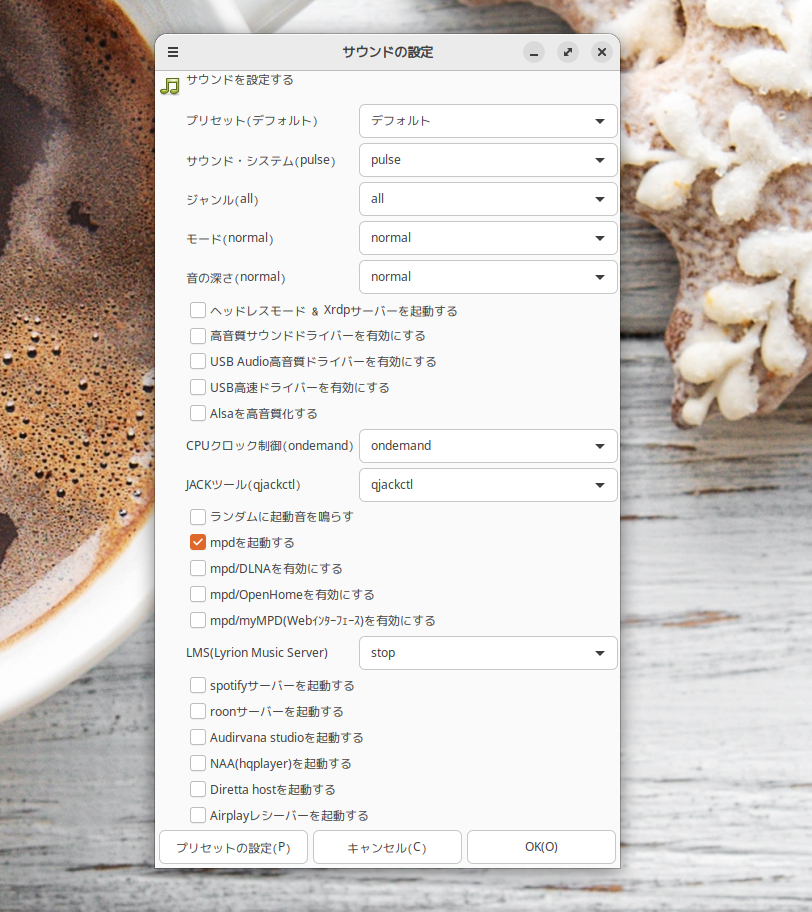
Task: Click the キャンセル(C) button
Action: 387,847
